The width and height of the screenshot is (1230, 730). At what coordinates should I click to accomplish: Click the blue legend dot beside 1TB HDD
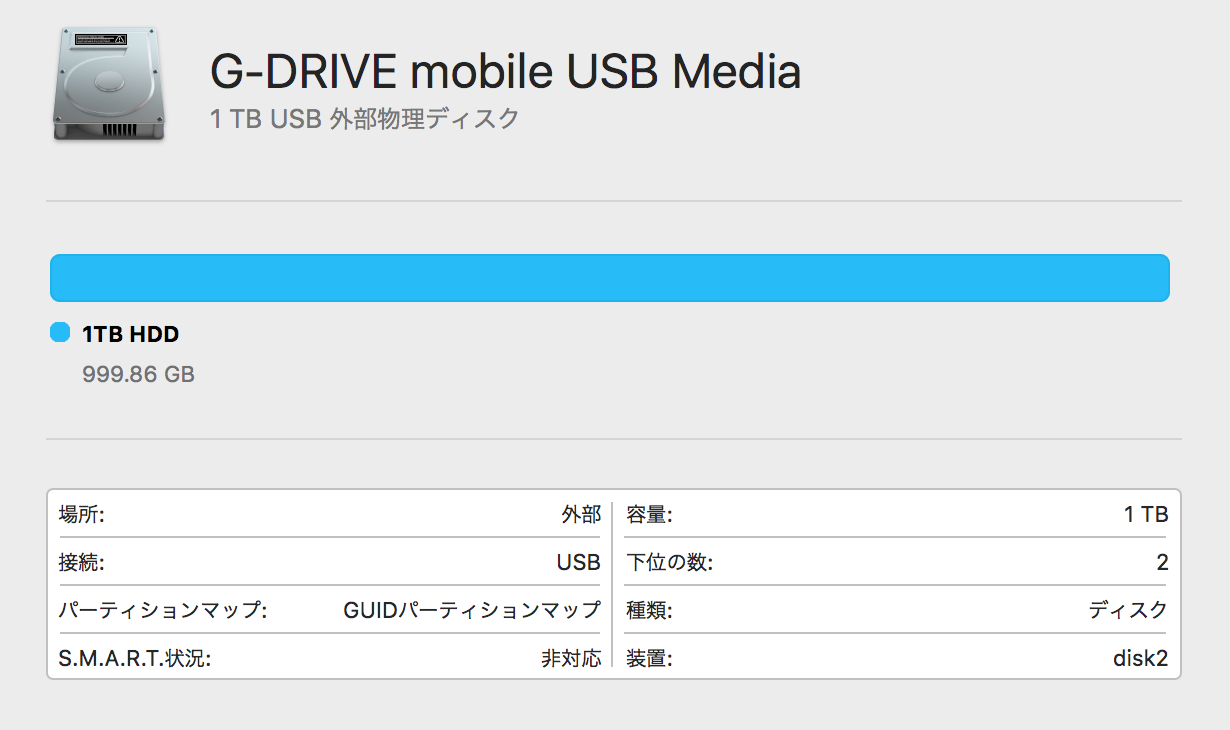pyautogui.click(x=59, y=333)
